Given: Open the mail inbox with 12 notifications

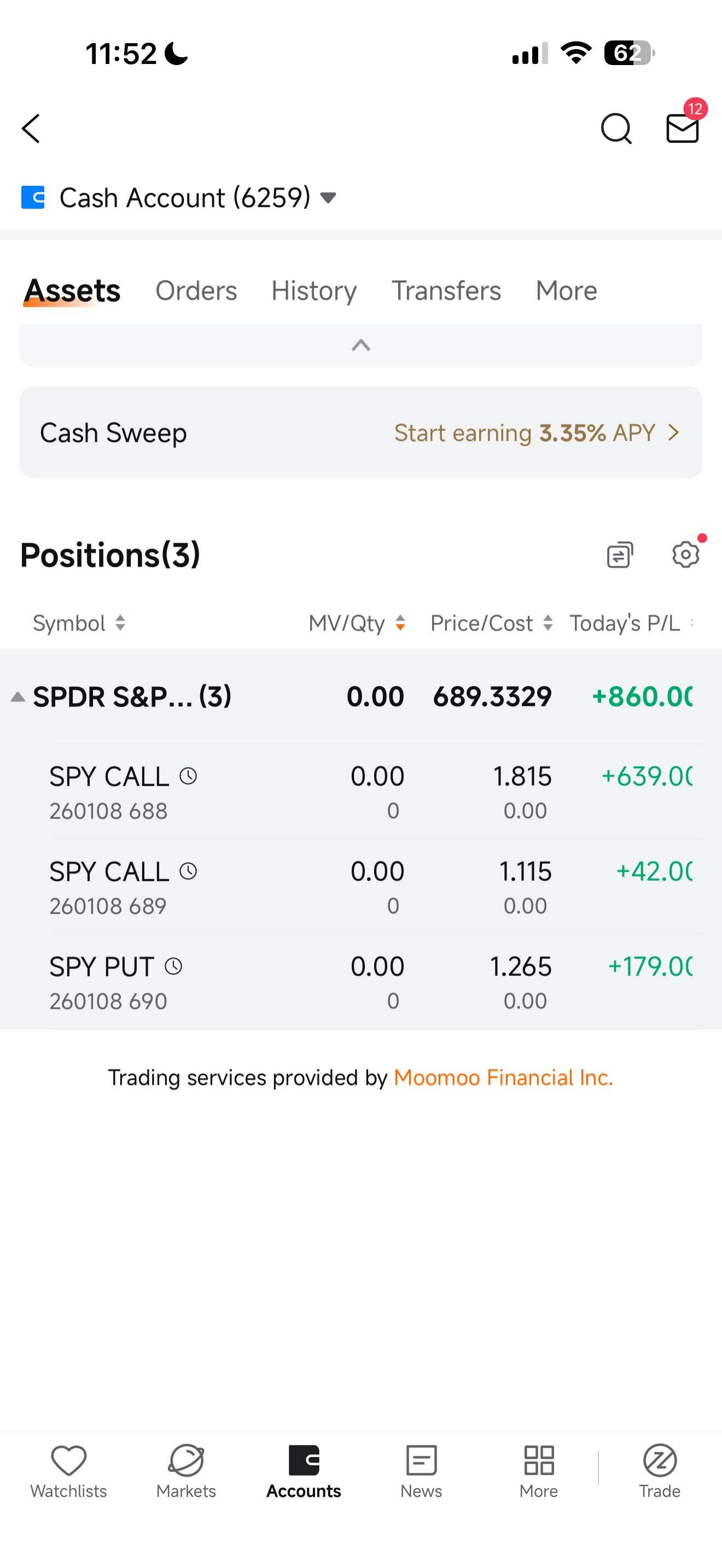Looking at the screenshot, I should (x=682, y=127).
